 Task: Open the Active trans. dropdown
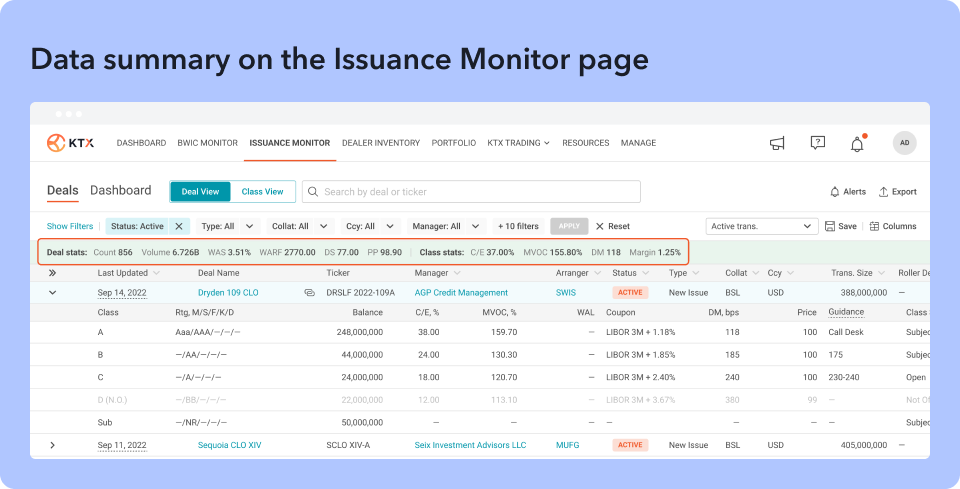(762, 226)
